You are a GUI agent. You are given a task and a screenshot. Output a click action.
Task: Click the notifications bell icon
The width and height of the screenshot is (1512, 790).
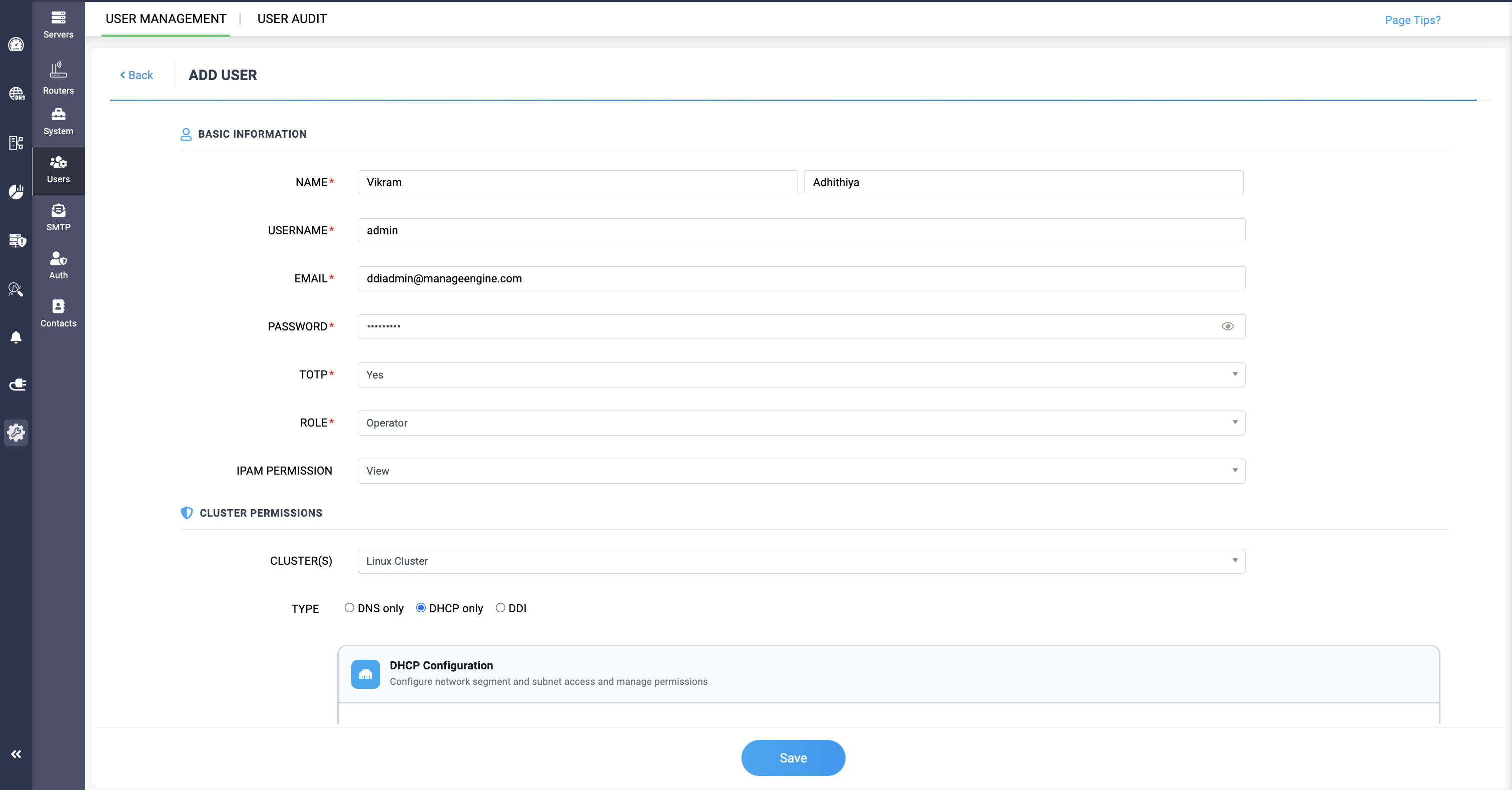point(16,337)
